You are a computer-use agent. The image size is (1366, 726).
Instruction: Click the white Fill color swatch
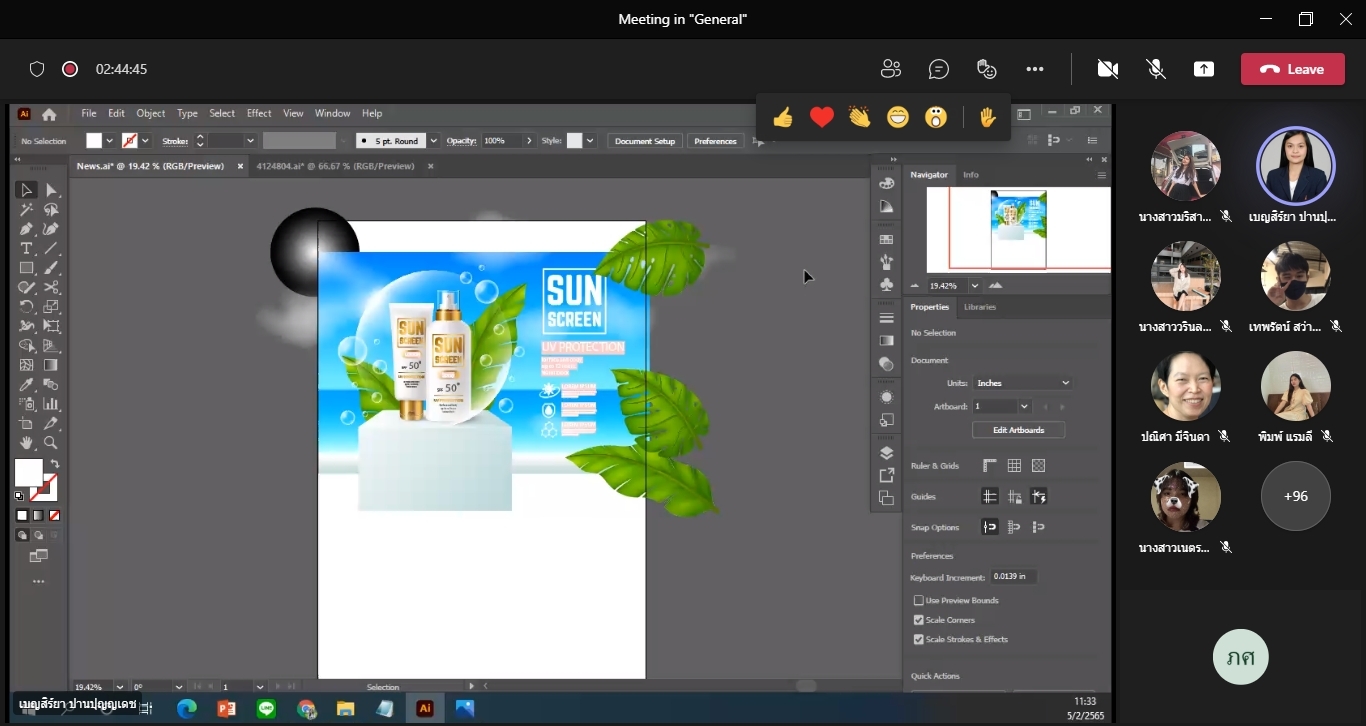(x=28, y=472)
